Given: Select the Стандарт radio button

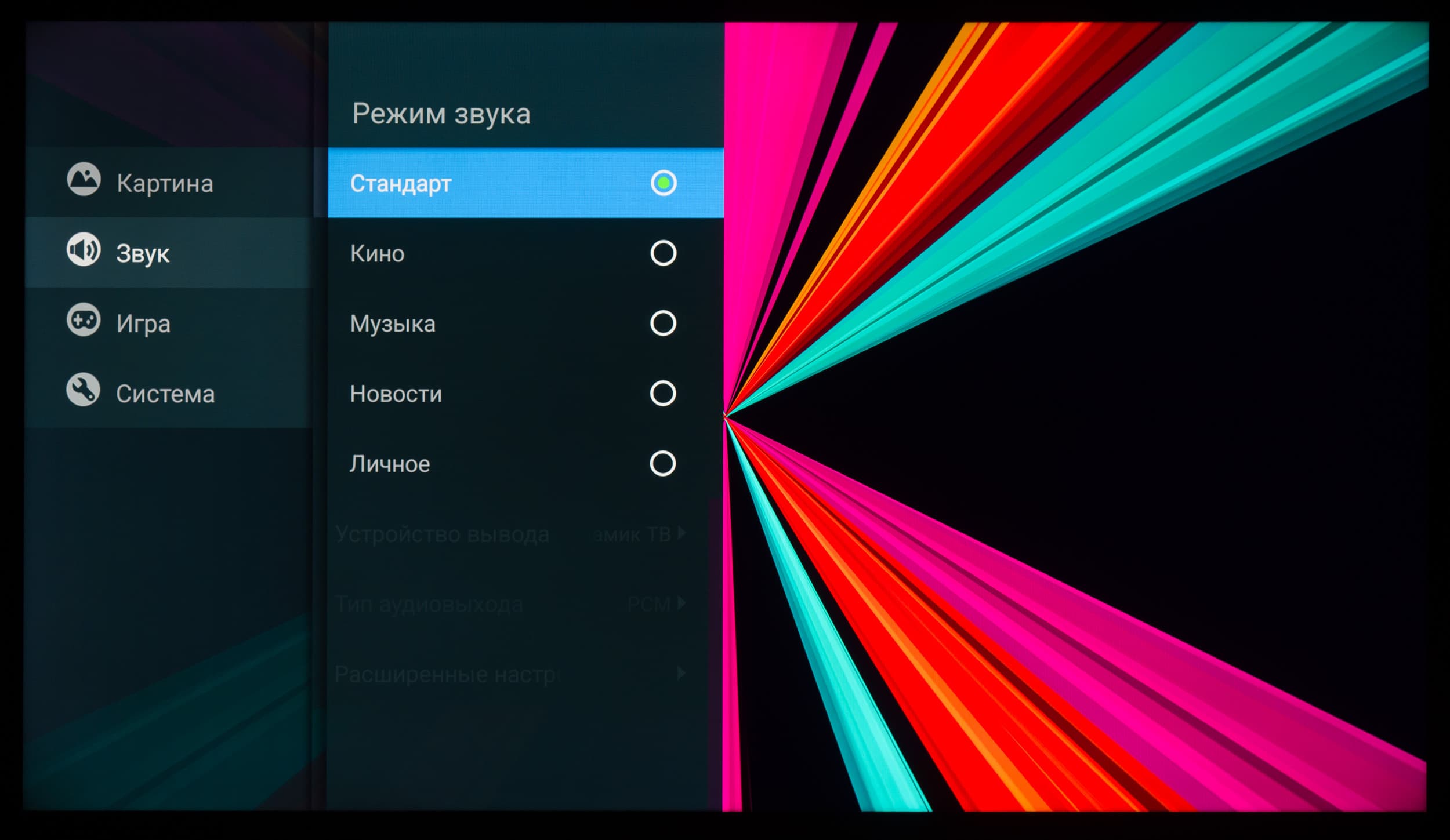Looking at the screenshot, I should tap(663, 183).
